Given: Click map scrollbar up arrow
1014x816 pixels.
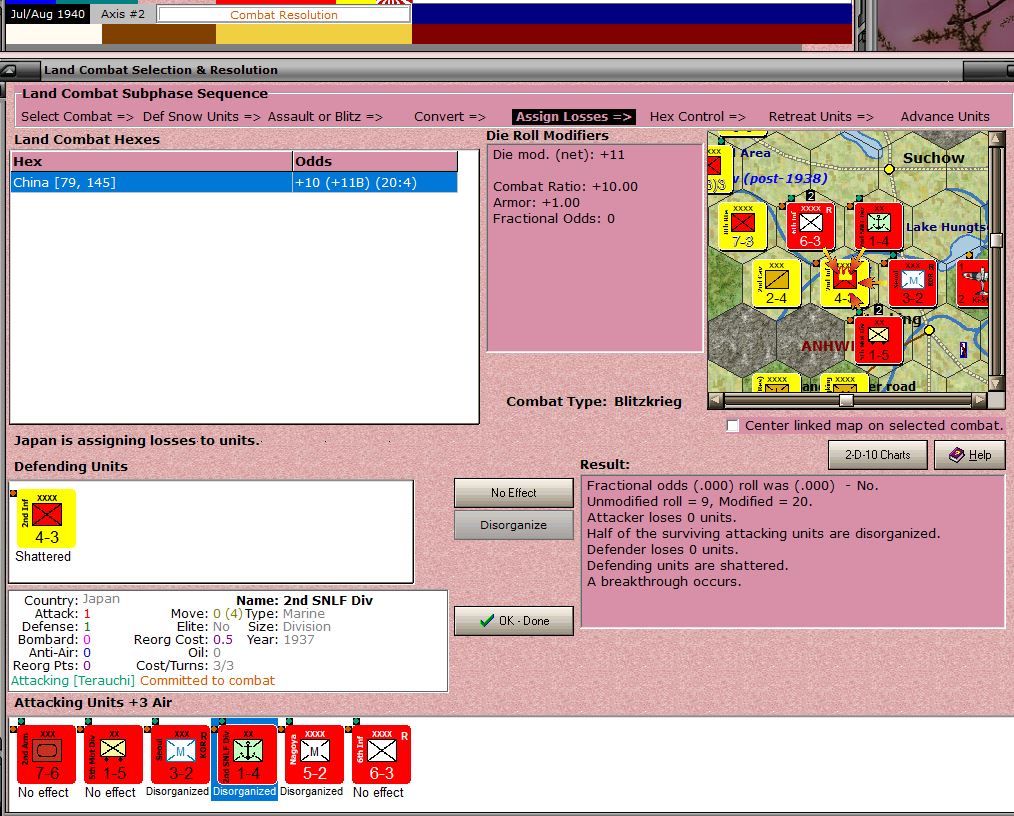Looking at the screenshot, I should pyautogui.click(x=997, y=138).
